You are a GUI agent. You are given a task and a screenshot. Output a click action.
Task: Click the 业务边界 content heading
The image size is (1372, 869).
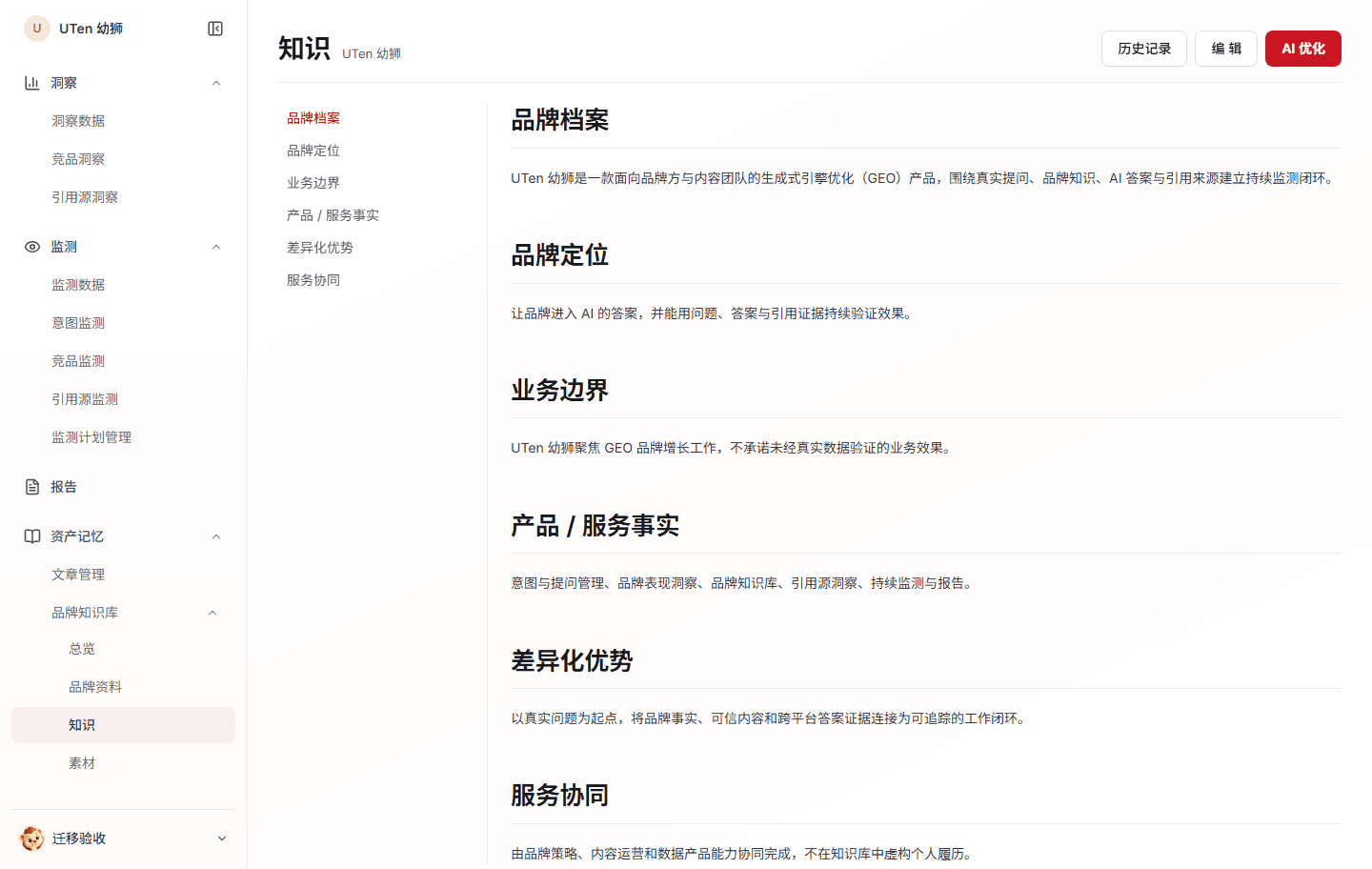point(560,391)
